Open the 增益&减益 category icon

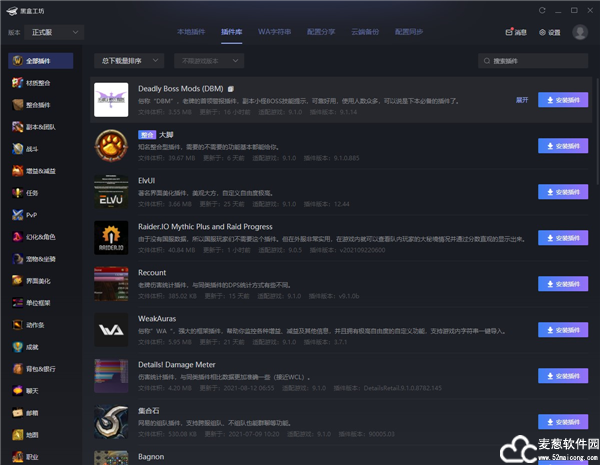tap(17, 171)
